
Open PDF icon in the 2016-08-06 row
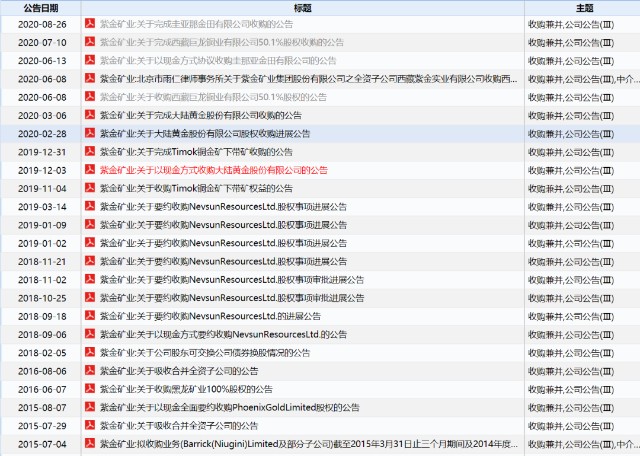(x=90, y=370)
